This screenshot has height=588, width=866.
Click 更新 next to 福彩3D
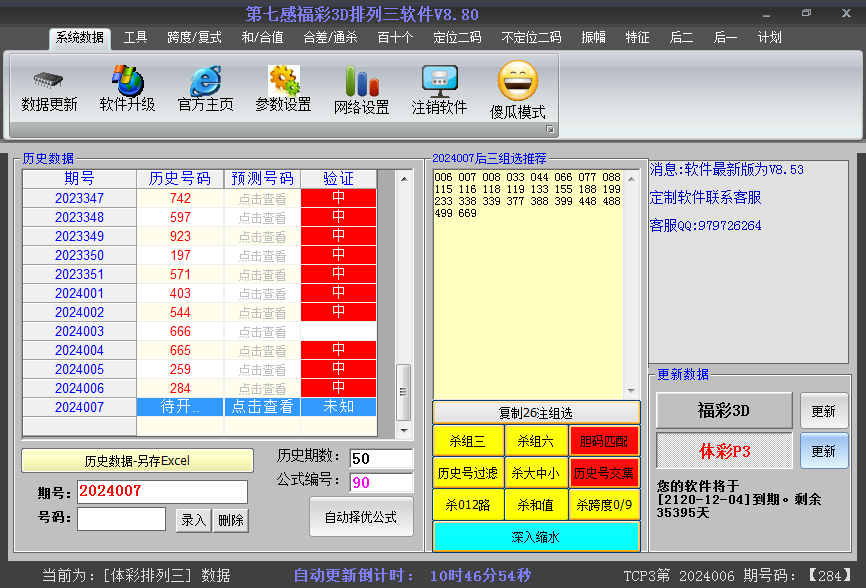(x=823, y=411)
